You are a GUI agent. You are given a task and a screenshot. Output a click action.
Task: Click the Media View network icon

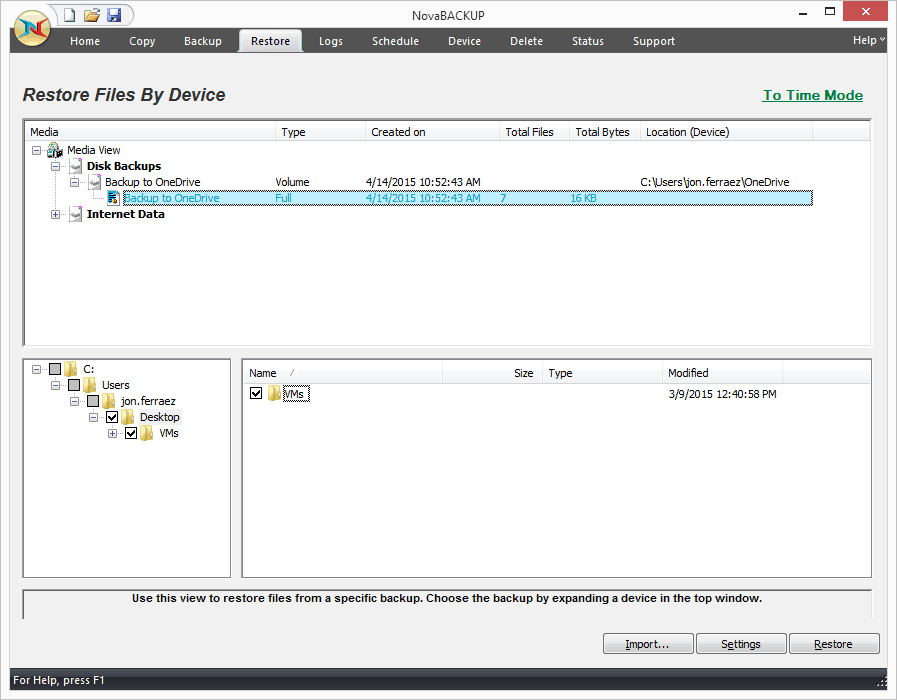[55, 150]
